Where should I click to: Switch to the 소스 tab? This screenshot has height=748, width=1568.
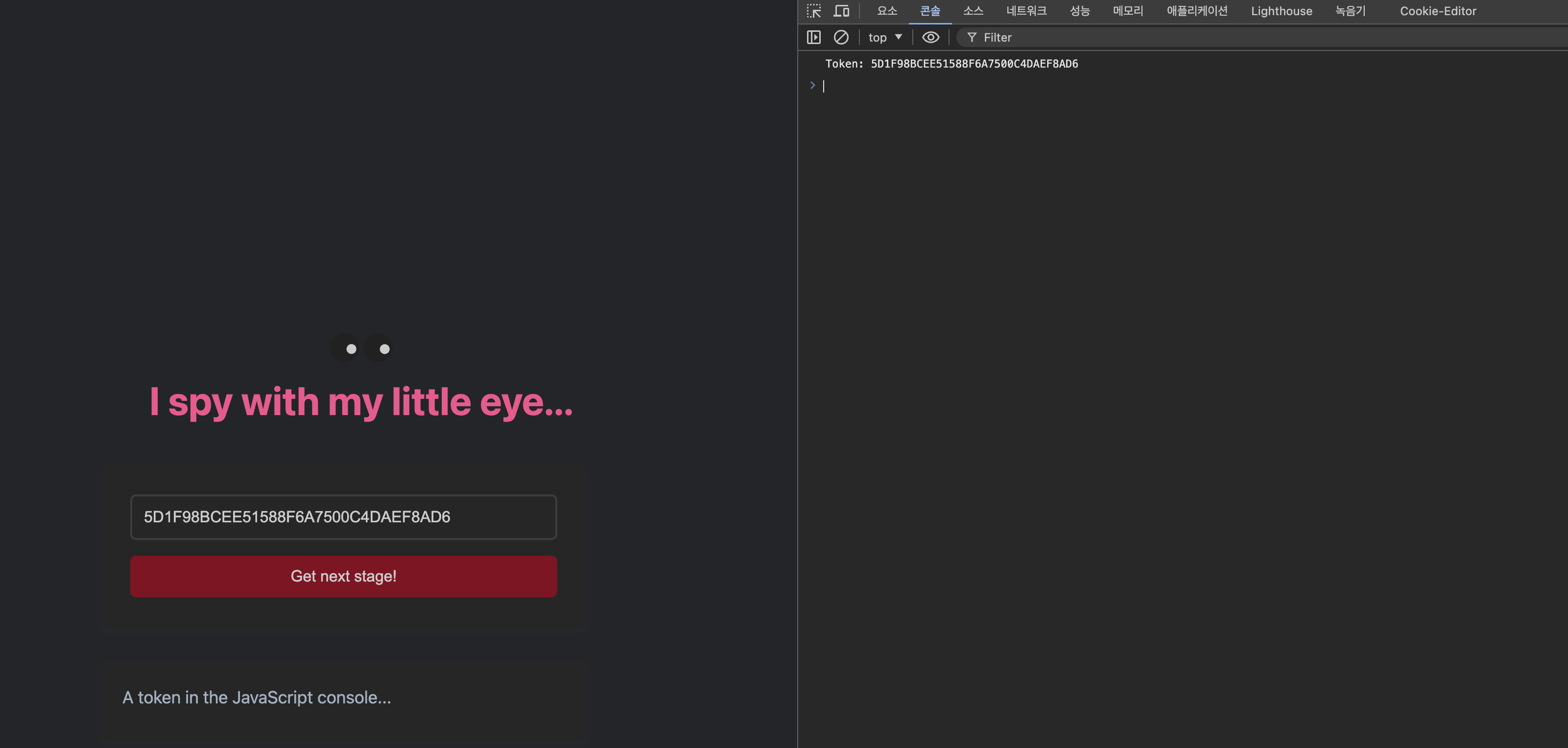coord(973,11)
